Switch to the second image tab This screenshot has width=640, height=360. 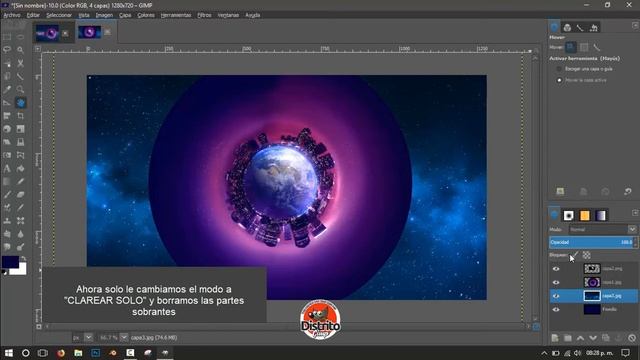[x=90, y=32]
